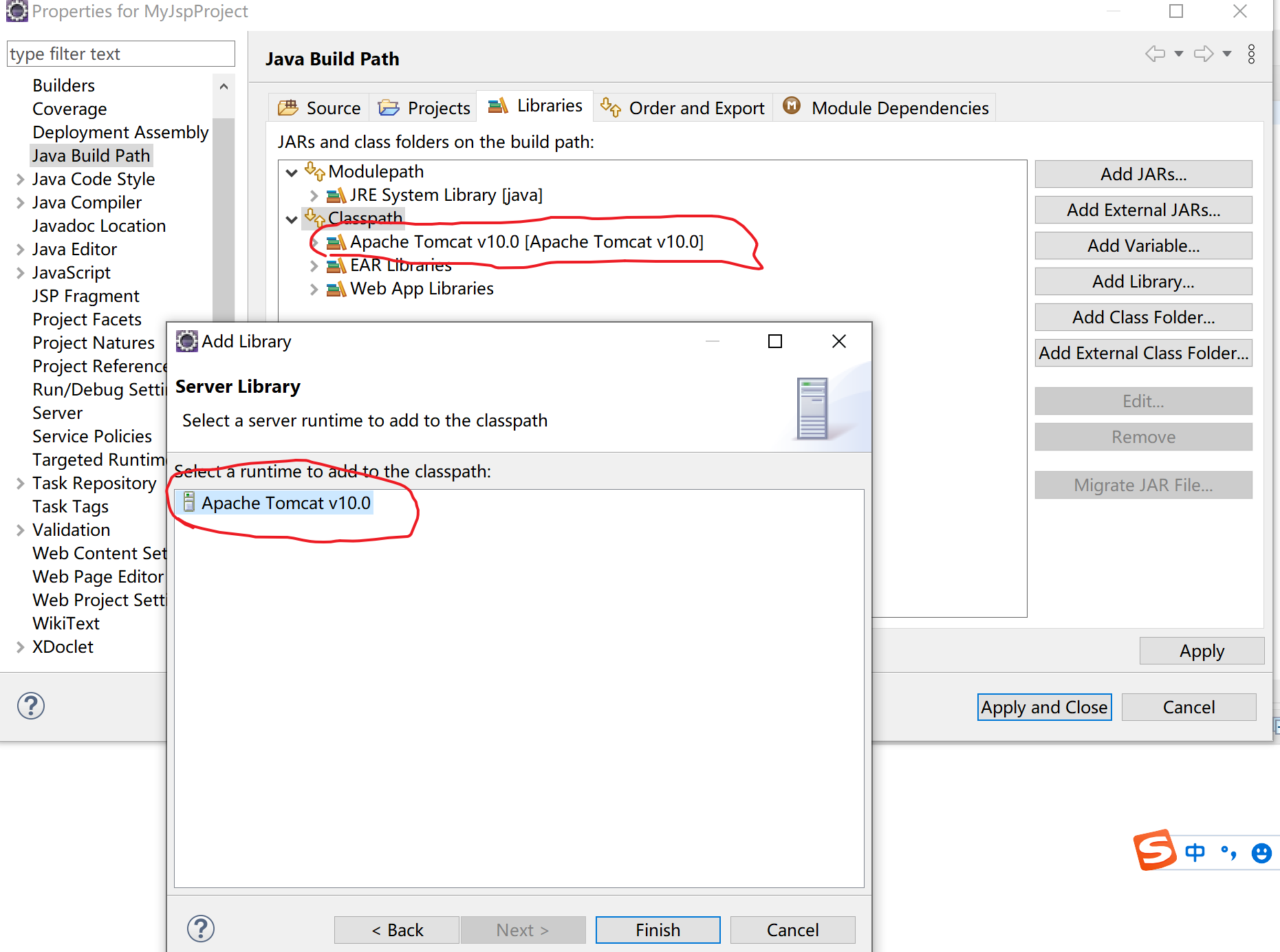The height and width of the screenshot is (952, 1280).
Task: Open the emoji panel in the Sogou toolbar
Action: pyautogui.click(x=1261, y=853)
